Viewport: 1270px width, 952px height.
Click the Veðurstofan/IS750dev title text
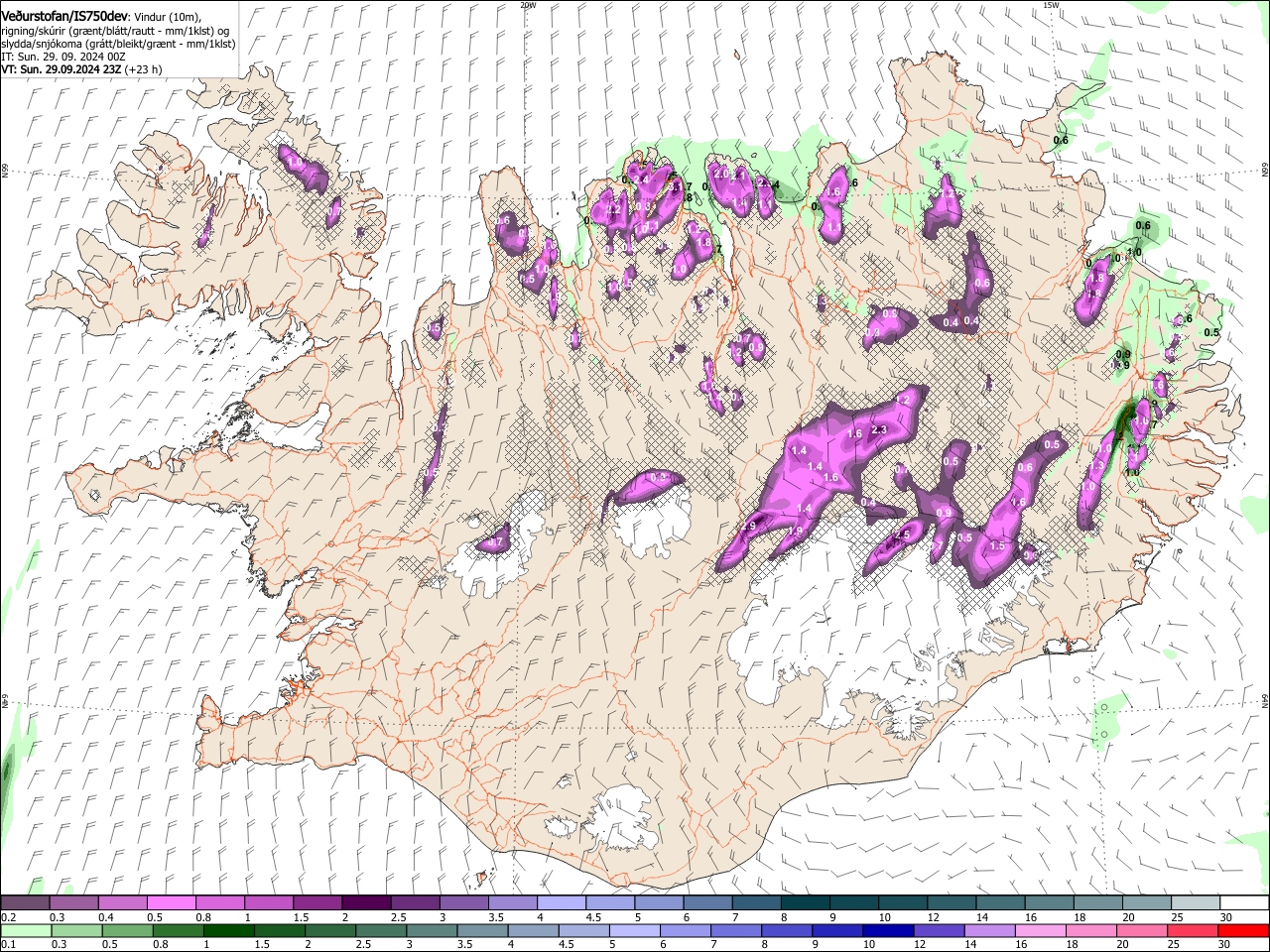pyautogui.click(x=63, y=15)
